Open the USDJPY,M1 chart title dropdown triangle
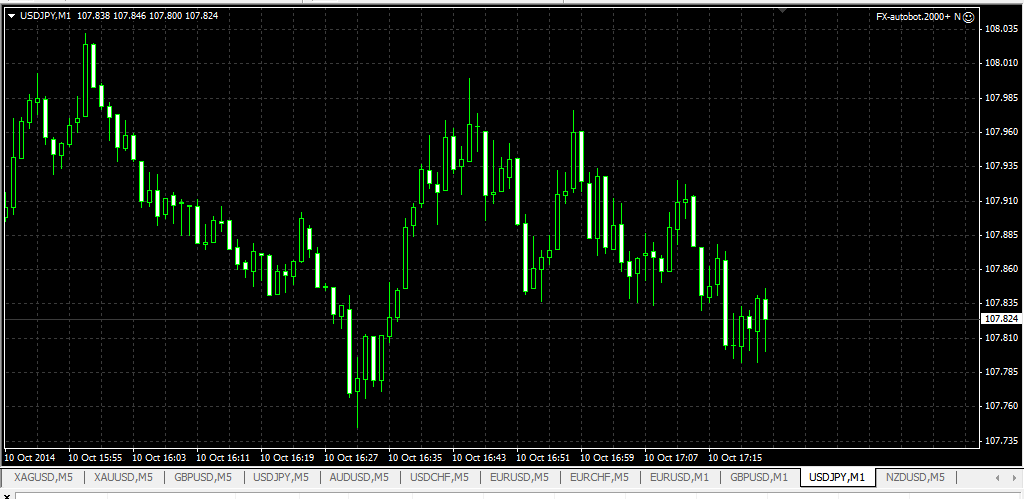Screen dimensions: 1024x499 click(x=11, y=16)
